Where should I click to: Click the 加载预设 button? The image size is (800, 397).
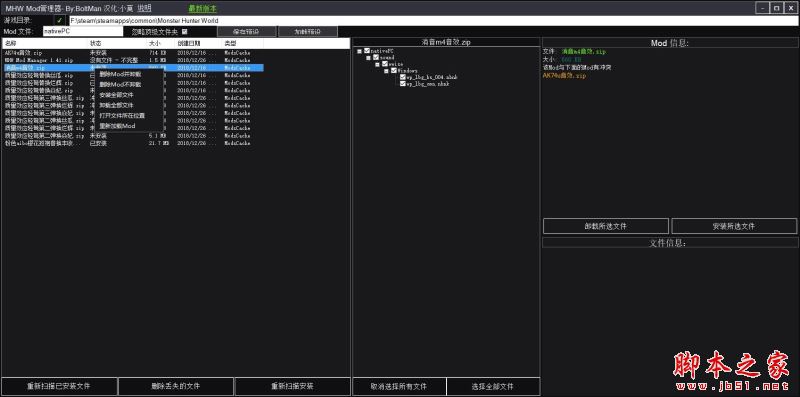tap(308, 32)
